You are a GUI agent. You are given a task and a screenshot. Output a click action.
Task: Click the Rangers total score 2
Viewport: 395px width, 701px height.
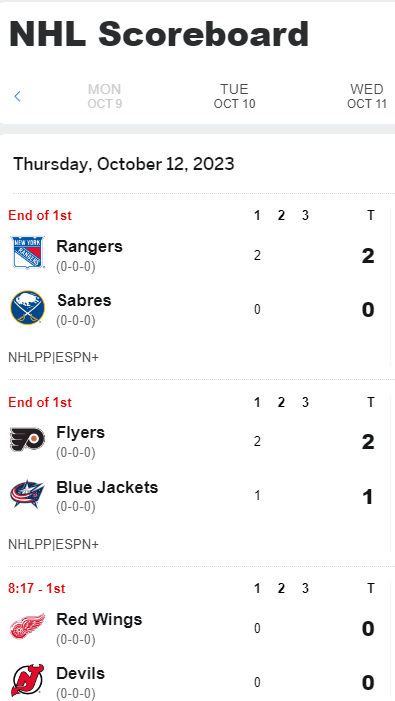point(368,256)
